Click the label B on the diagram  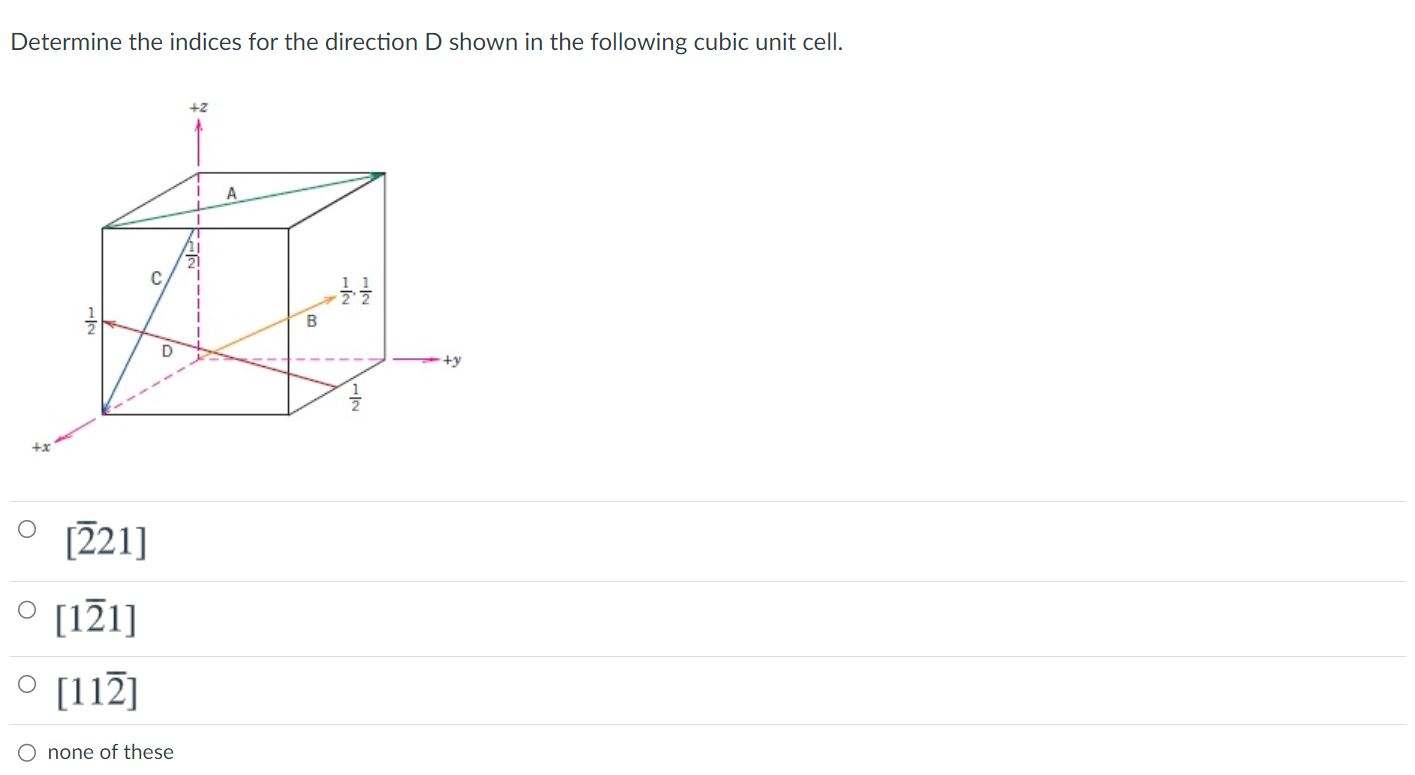point(313,322)
